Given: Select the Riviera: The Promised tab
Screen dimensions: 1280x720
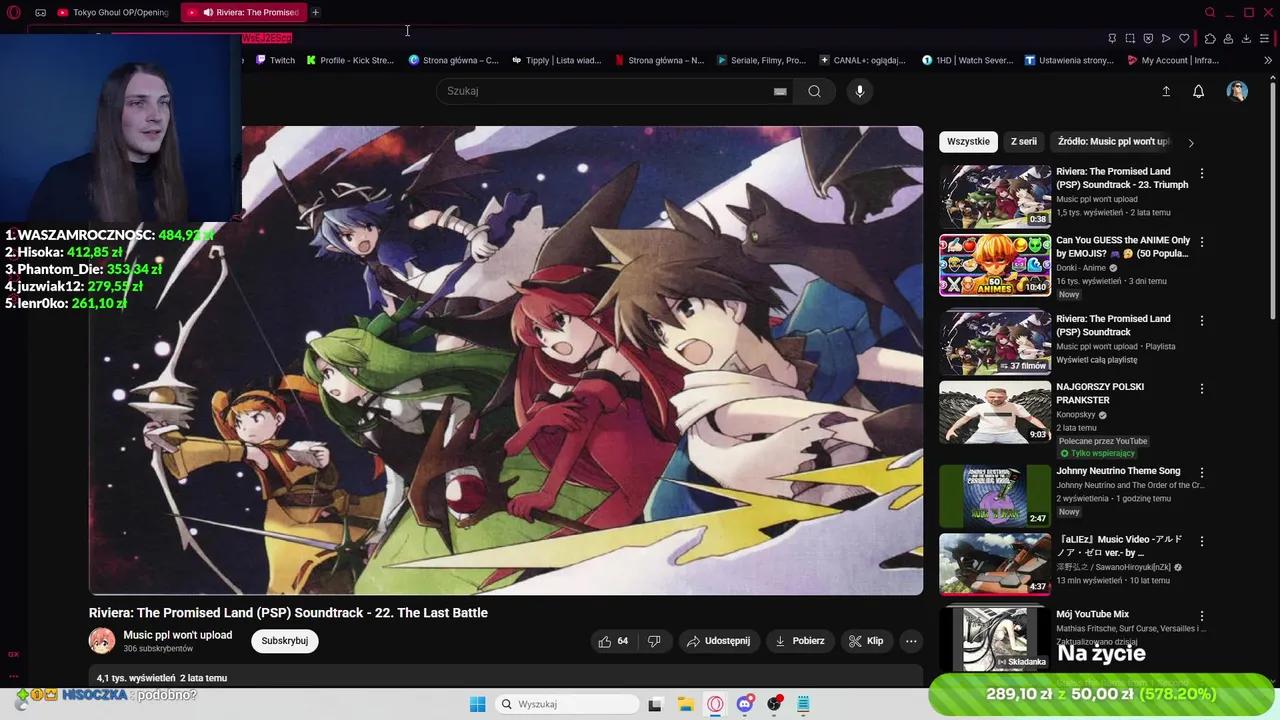Looking at the screenshot, I should [244, 12].
